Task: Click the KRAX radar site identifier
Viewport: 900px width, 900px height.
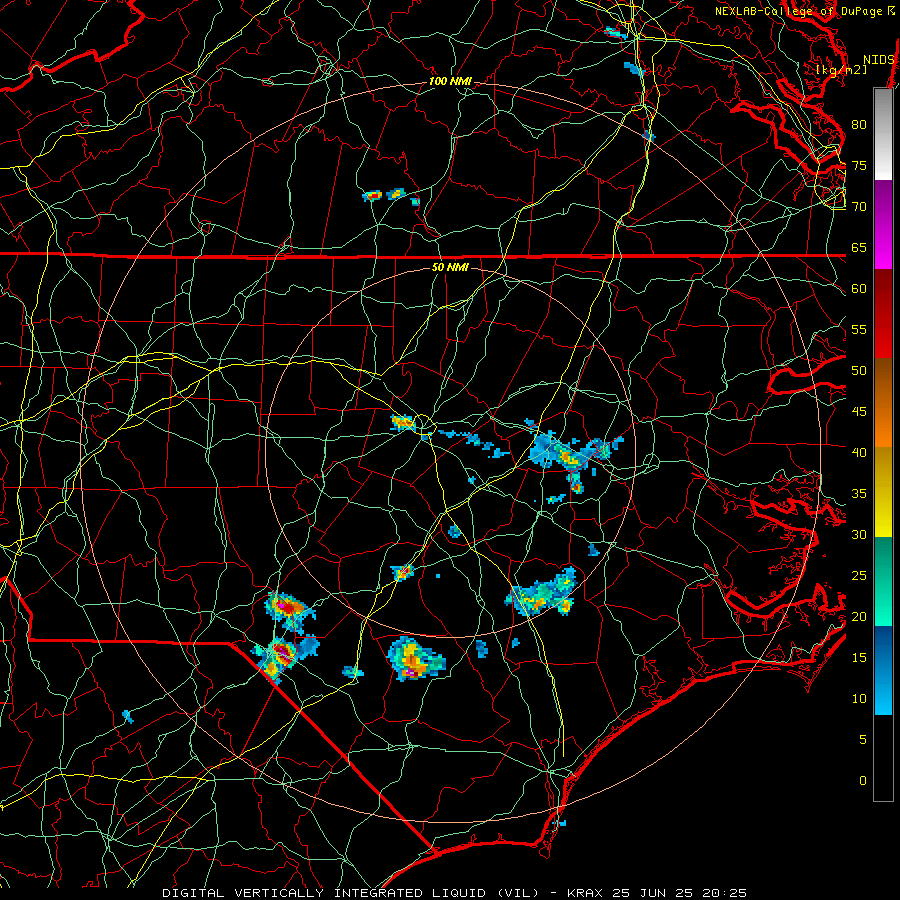Action: tap(588, 893)
